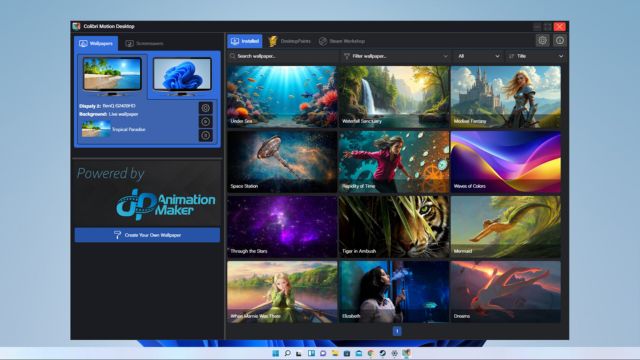Click the bottom round icon beside Tropical Paradise
Screen dimensions: 640x360
click(x=206, y=135)
